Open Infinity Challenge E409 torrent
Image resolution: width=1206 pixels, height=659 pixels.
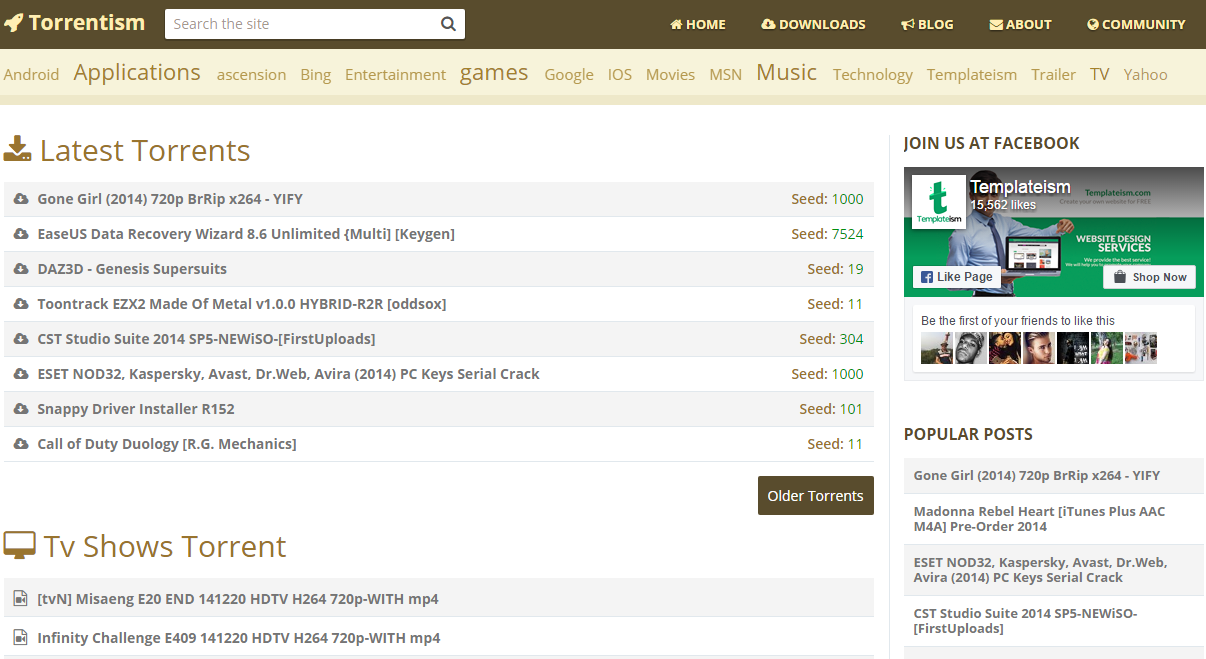point(239,638)
